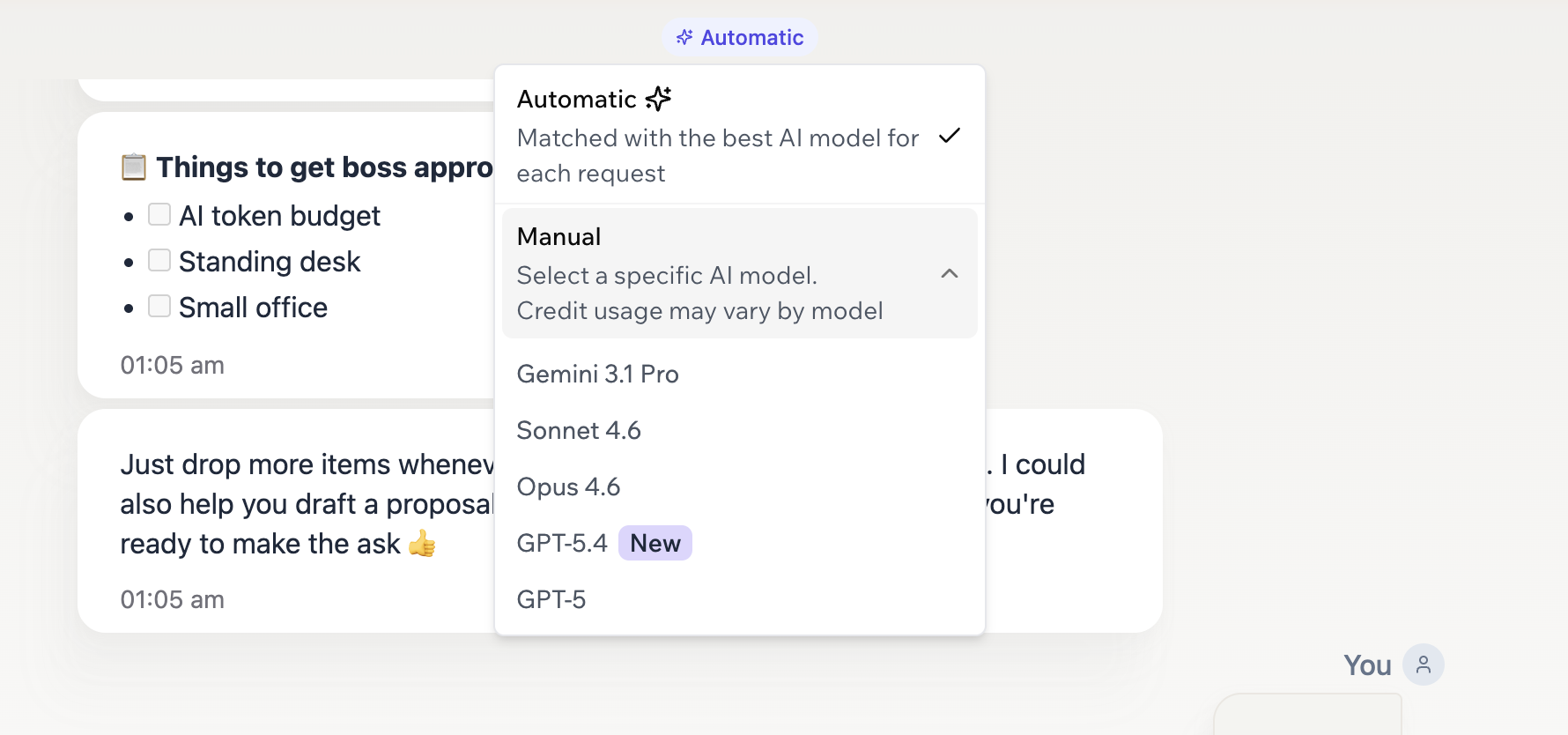This screenshot has width=1568, height=735.
Task: Select the Manual model option row
Action: (x=740, y=273)
